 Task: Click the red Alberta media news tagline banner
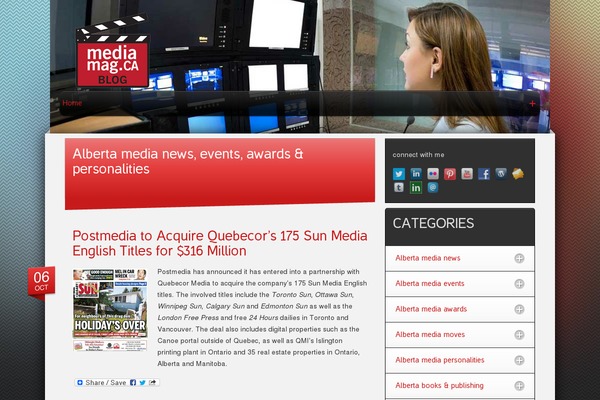click(x=220, y=173)
